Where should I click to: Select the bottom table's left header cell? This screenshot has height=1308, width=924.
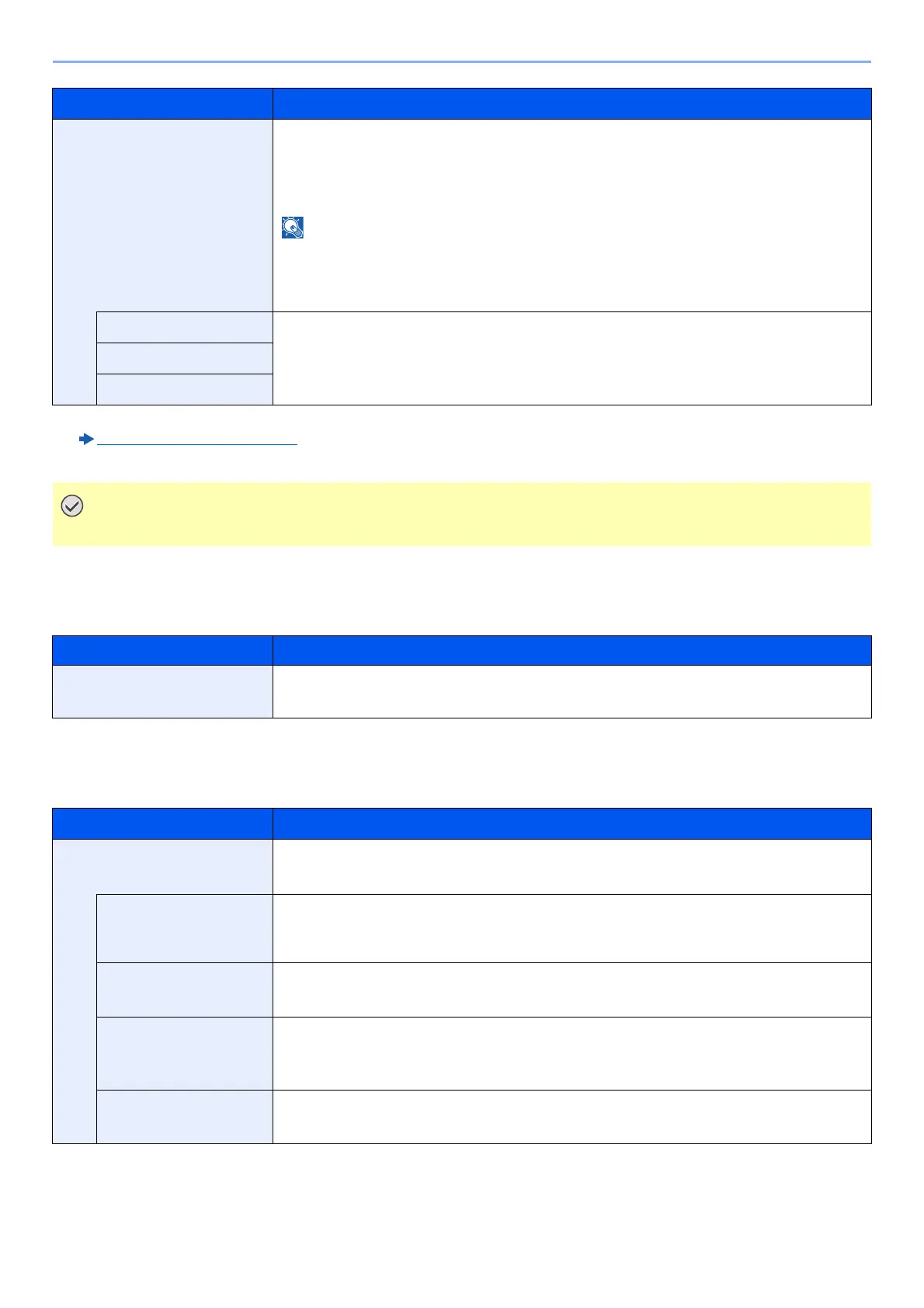tap(162, 823)
